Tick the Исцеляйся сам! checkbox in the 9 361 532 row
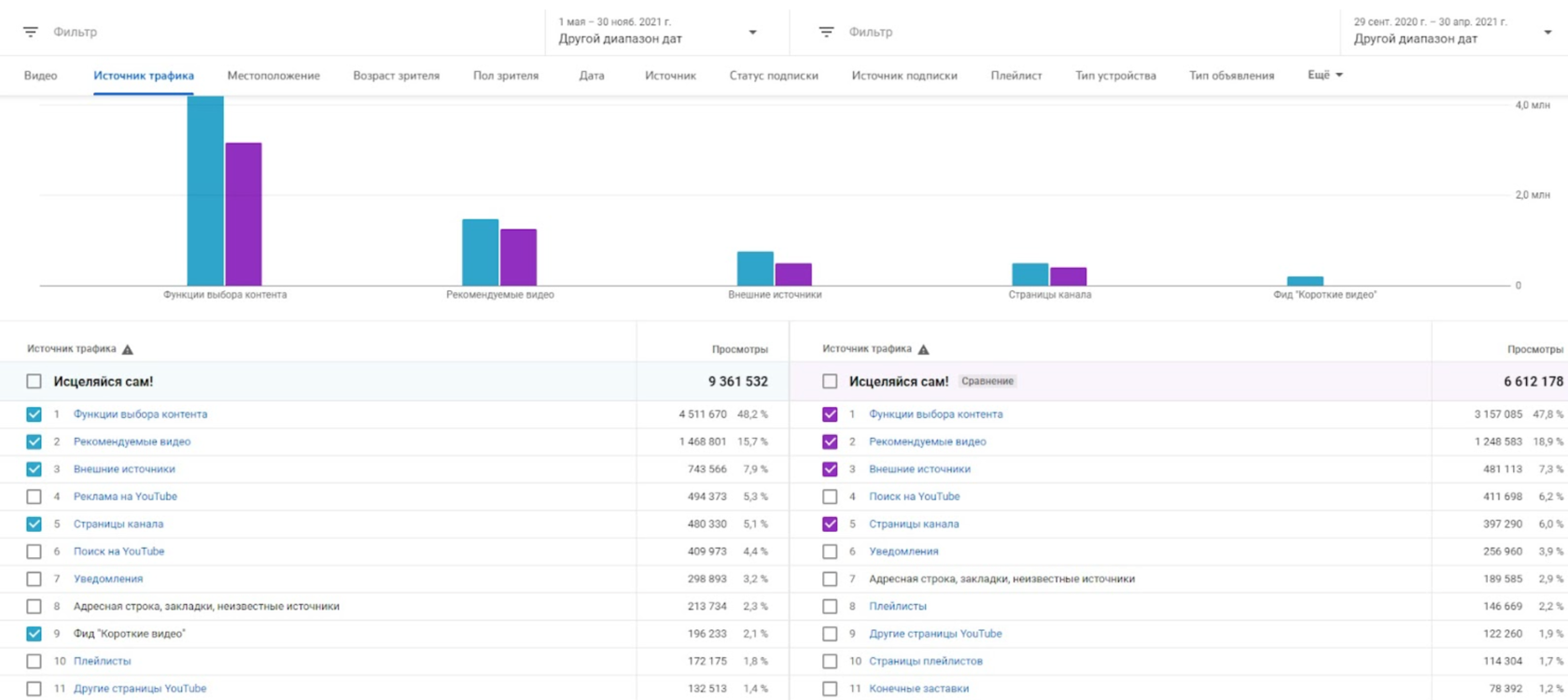This screenshot has width=1568, height=700. click(35, 382)
